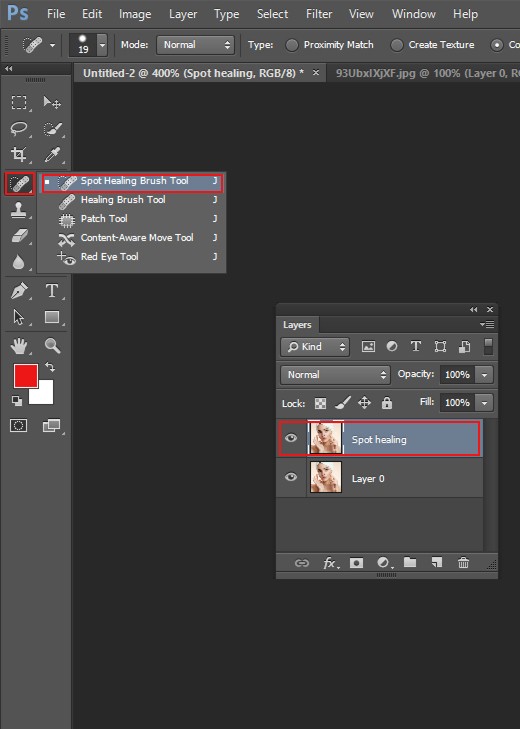Create a new layer group

click(x=410, y=563)
